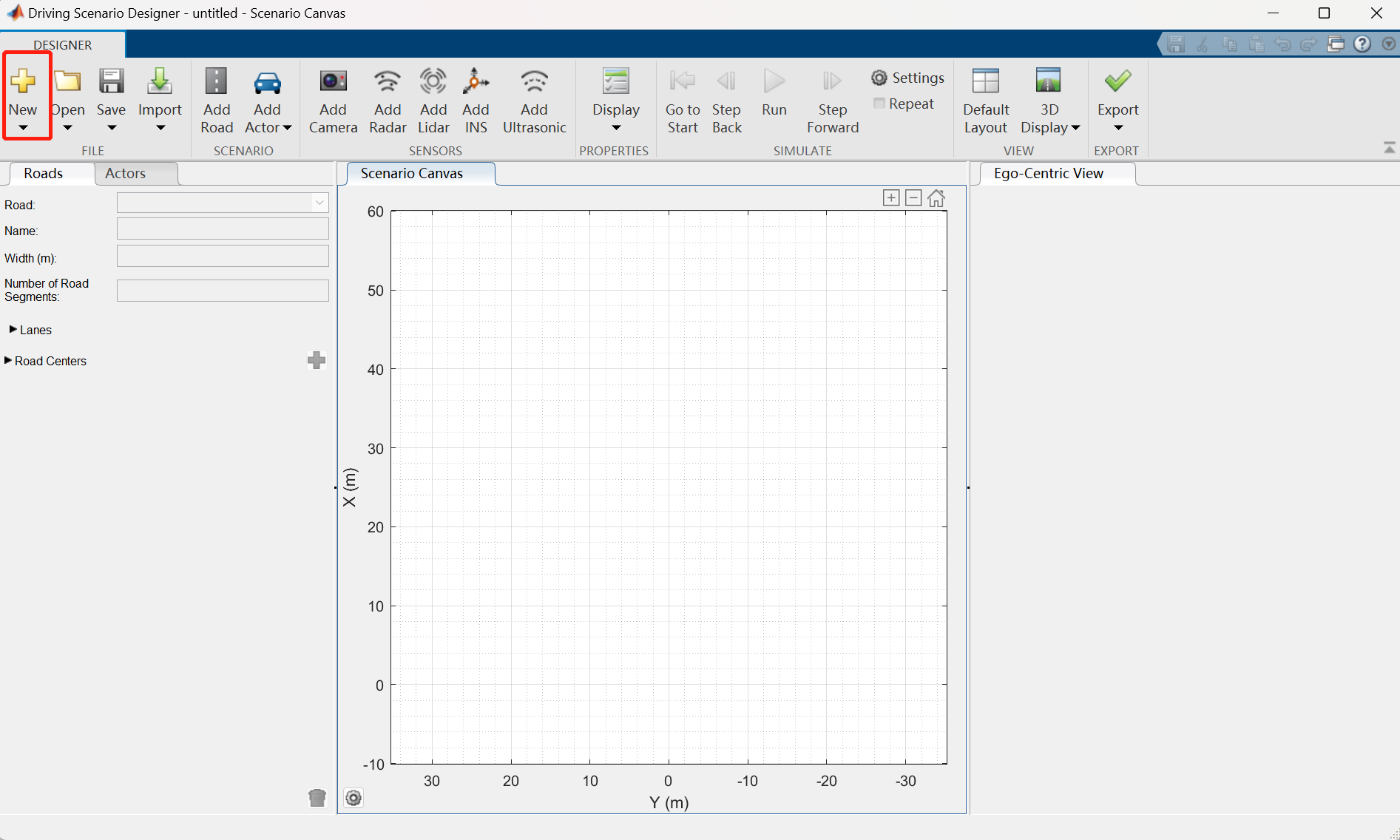1400x840 pixels.
Task: Open simulation Settings
Action: coord(907,78)
